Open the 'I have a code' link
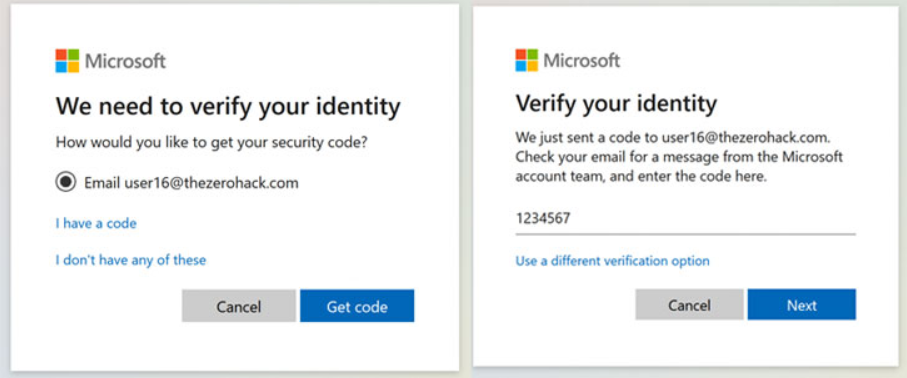Image resolution: width=907 pixels, height=378 pixels. (96, 223)
